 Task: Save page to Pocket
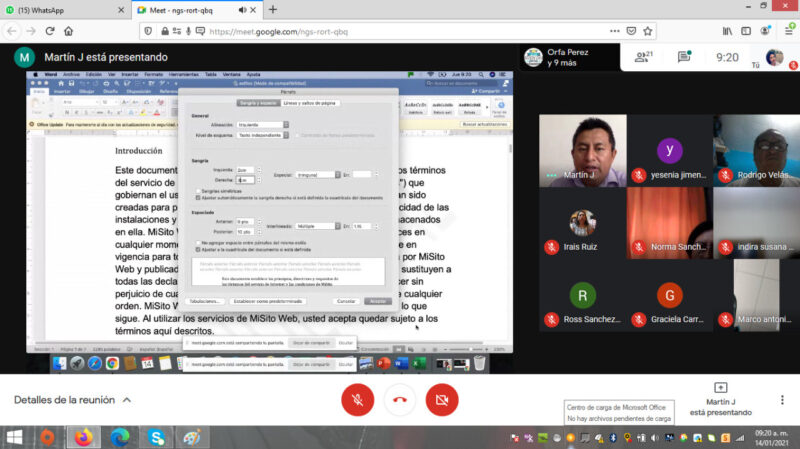click(x=631, y=31)
